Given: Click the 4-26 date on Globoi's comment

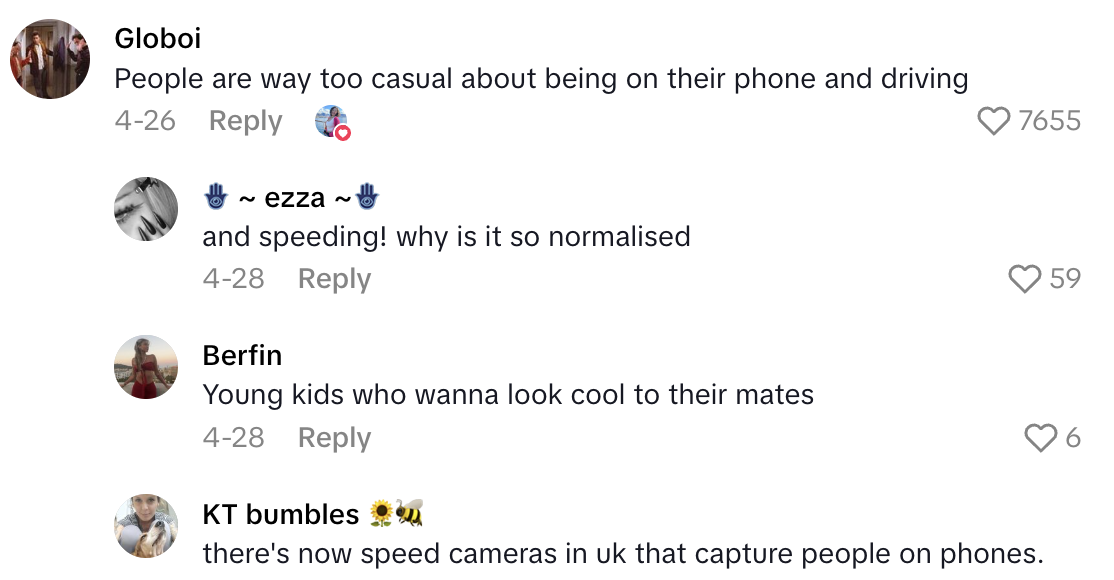Looking at the screenshot, I should tap(145, 121).
